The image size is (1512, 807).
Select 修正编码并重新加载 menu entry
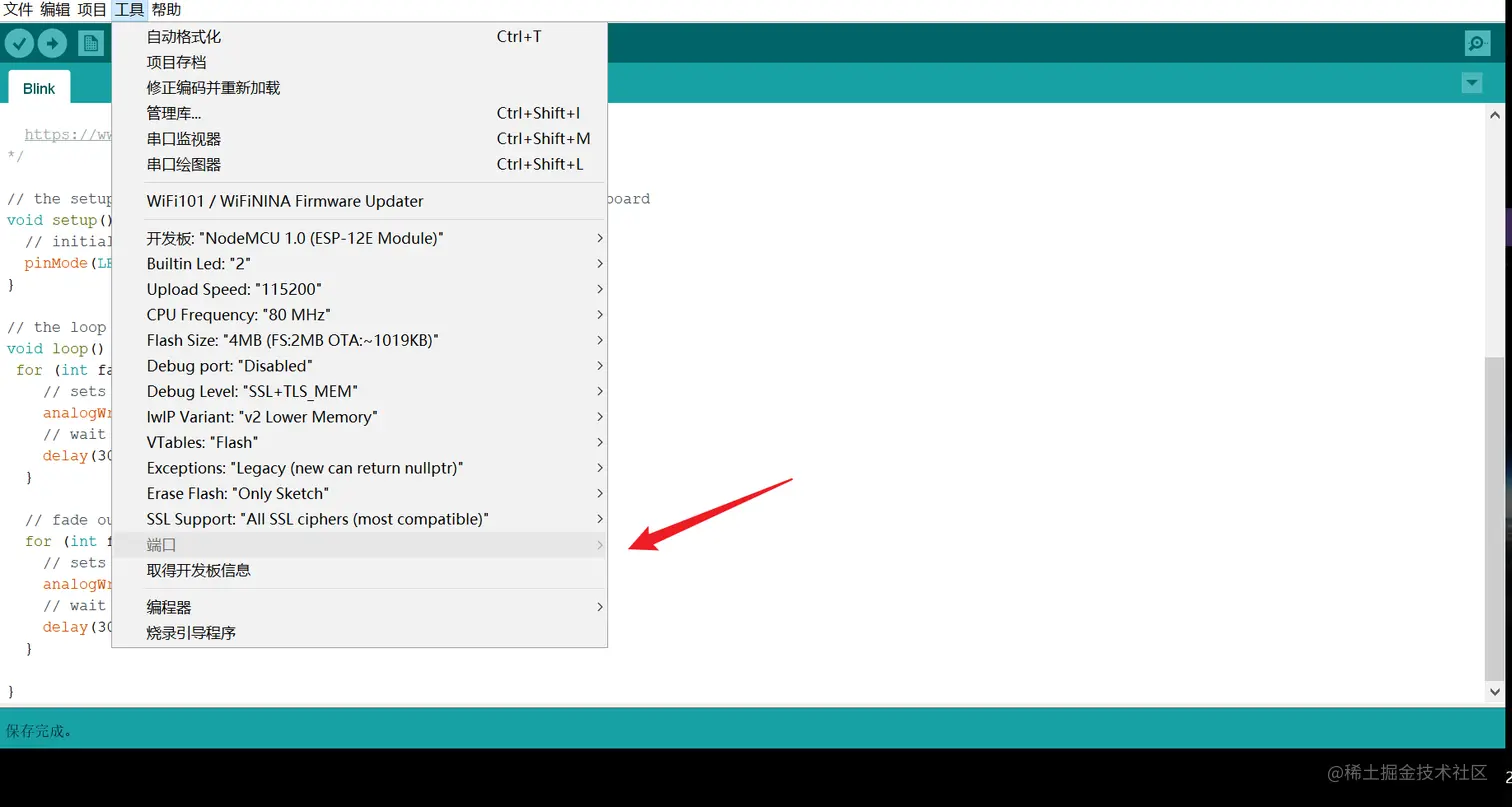pos(359,88)
